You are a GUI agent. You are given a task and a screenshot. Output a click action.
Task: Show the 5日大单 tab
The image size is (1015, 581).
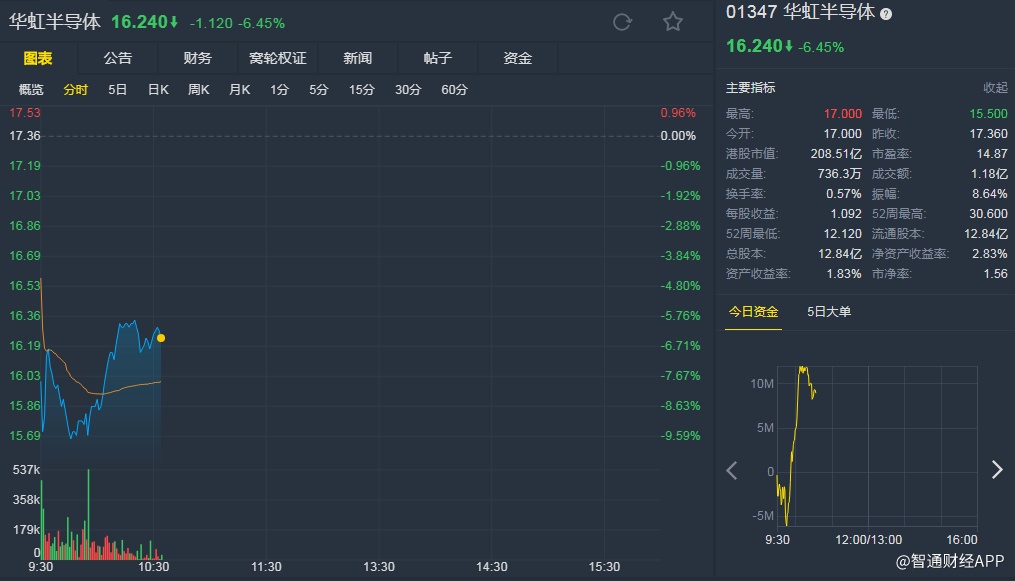coord(829,312)
